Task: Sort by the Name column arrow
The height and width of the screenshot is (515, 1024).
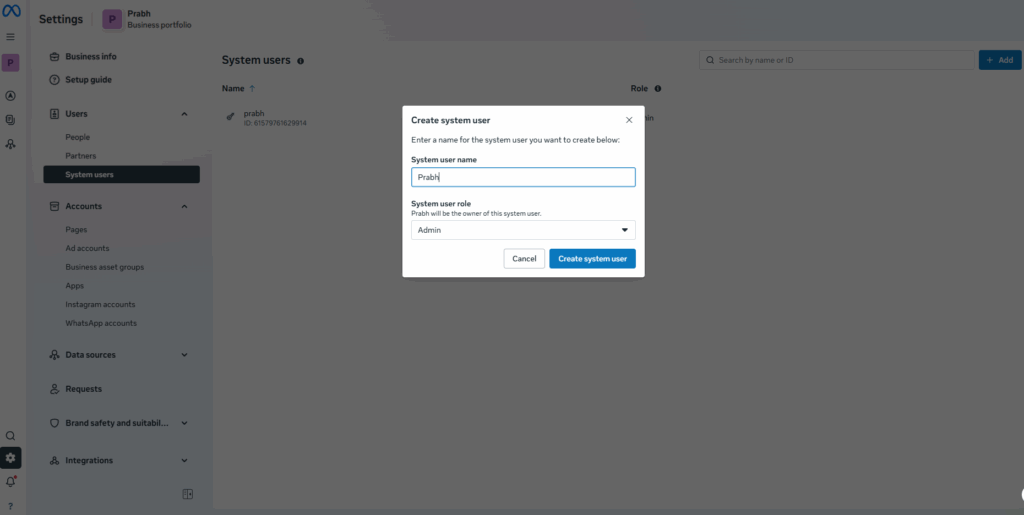Action: click(252, 88)
